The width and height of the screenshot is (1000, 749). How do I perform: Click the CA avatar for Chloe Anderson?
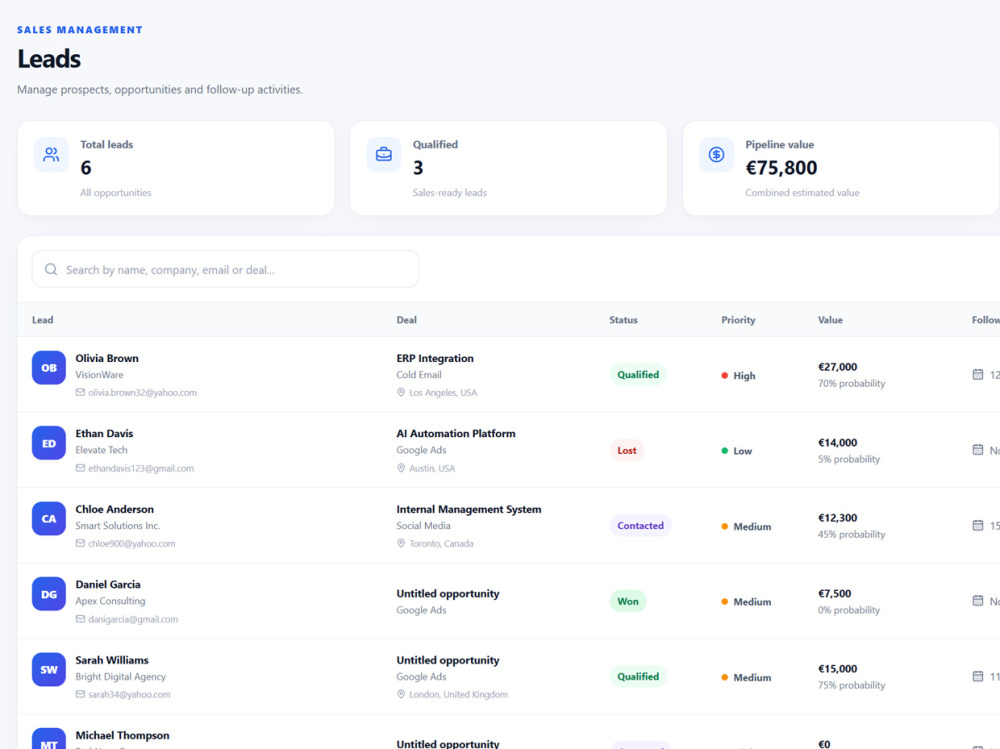(x=49, y=518)
